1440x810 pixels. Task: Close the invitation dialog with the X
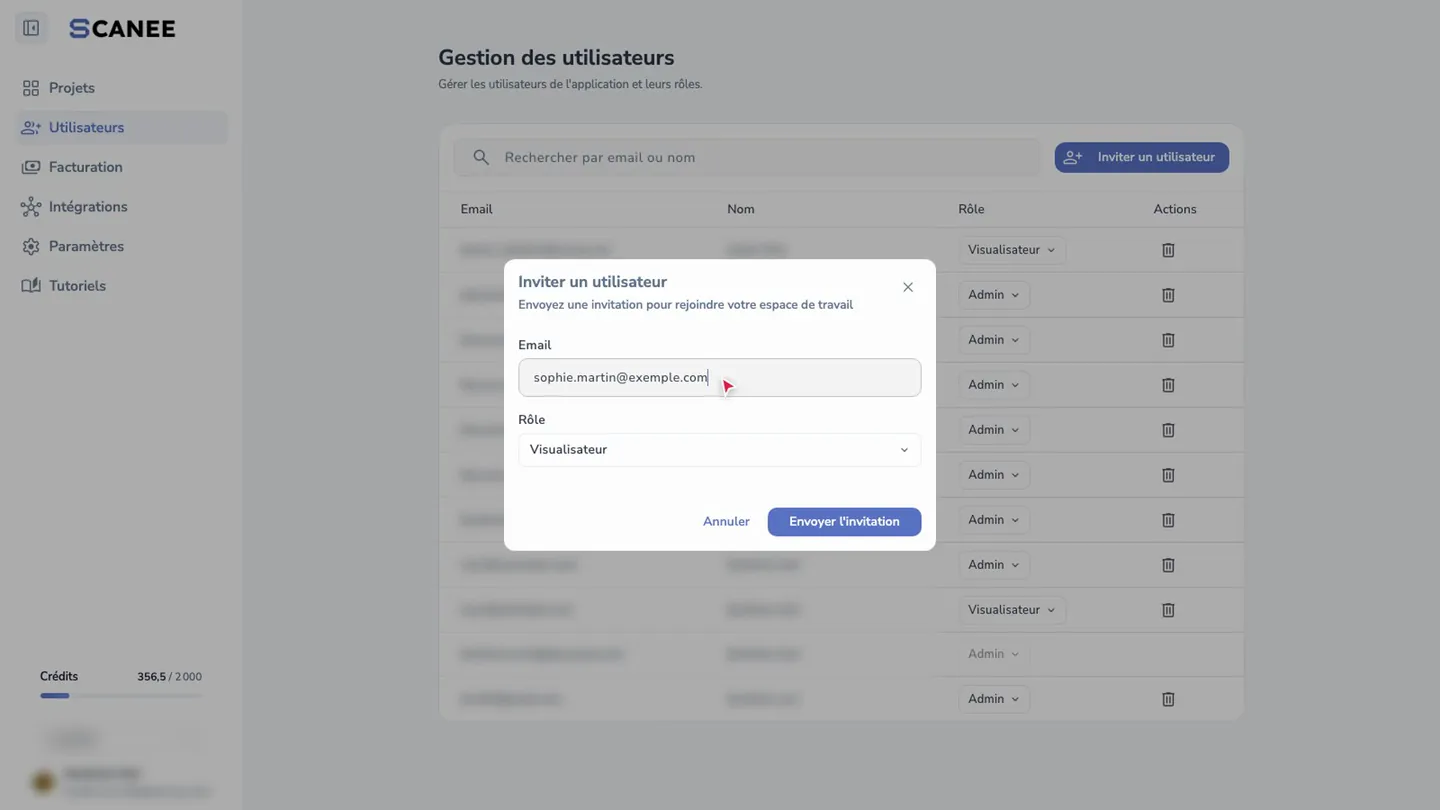click(908, 287)
